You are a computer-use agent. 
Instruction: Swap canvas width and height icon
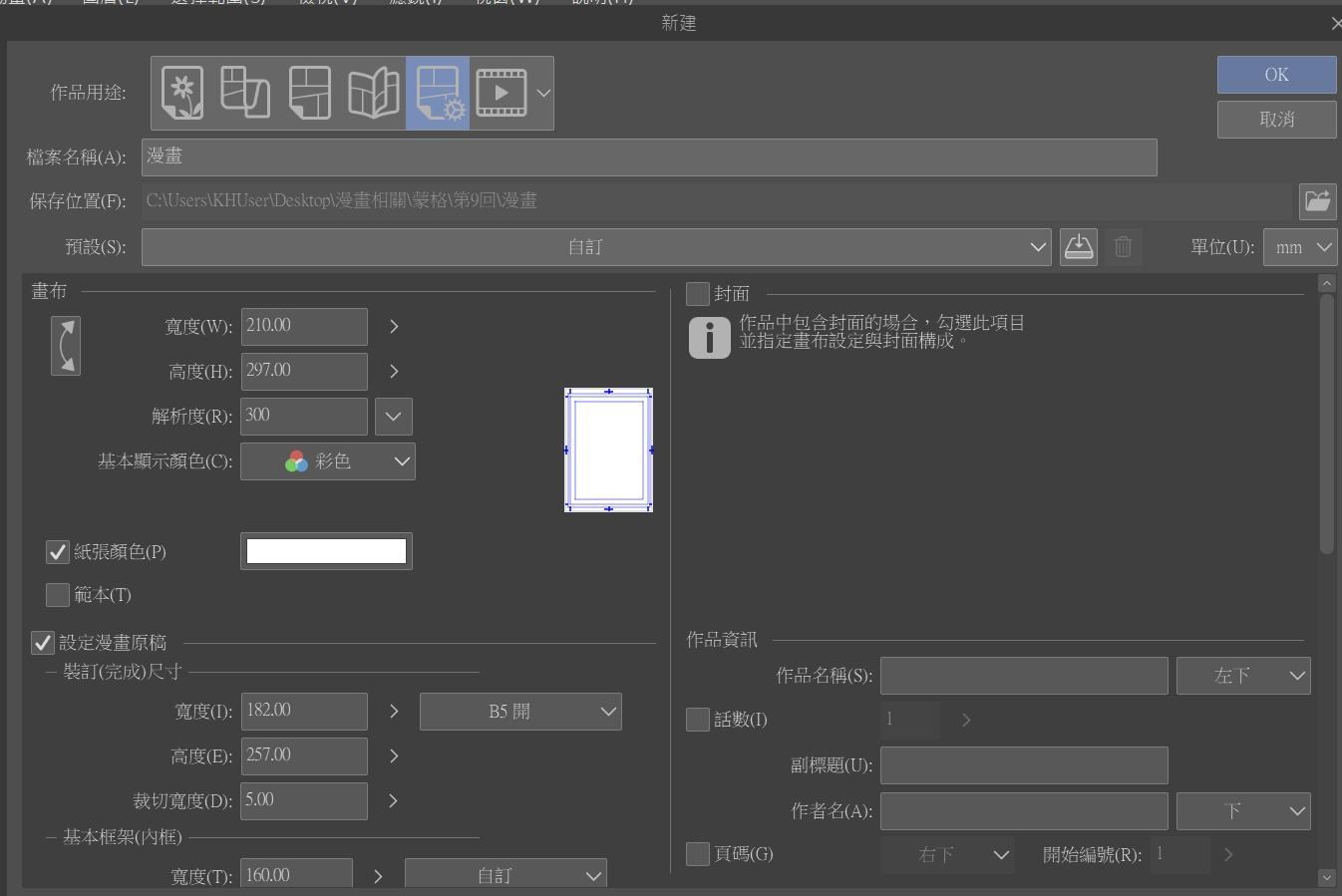[66, 346]
